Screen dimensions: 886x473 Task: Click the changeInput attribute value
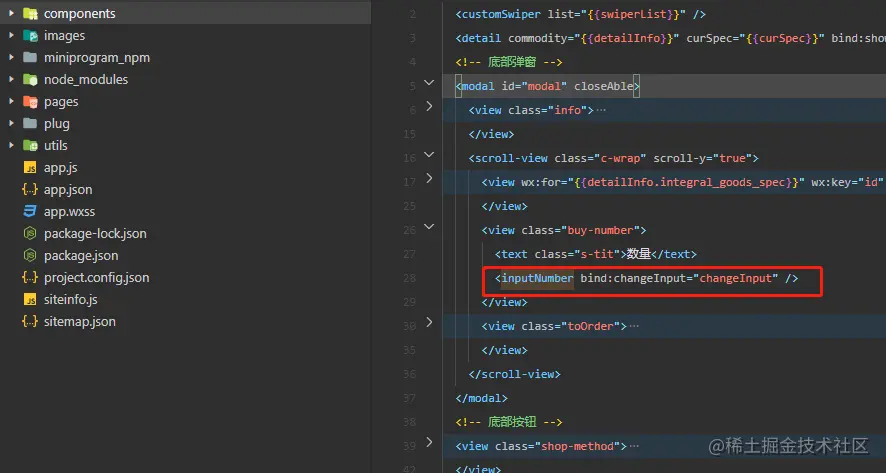736,278
